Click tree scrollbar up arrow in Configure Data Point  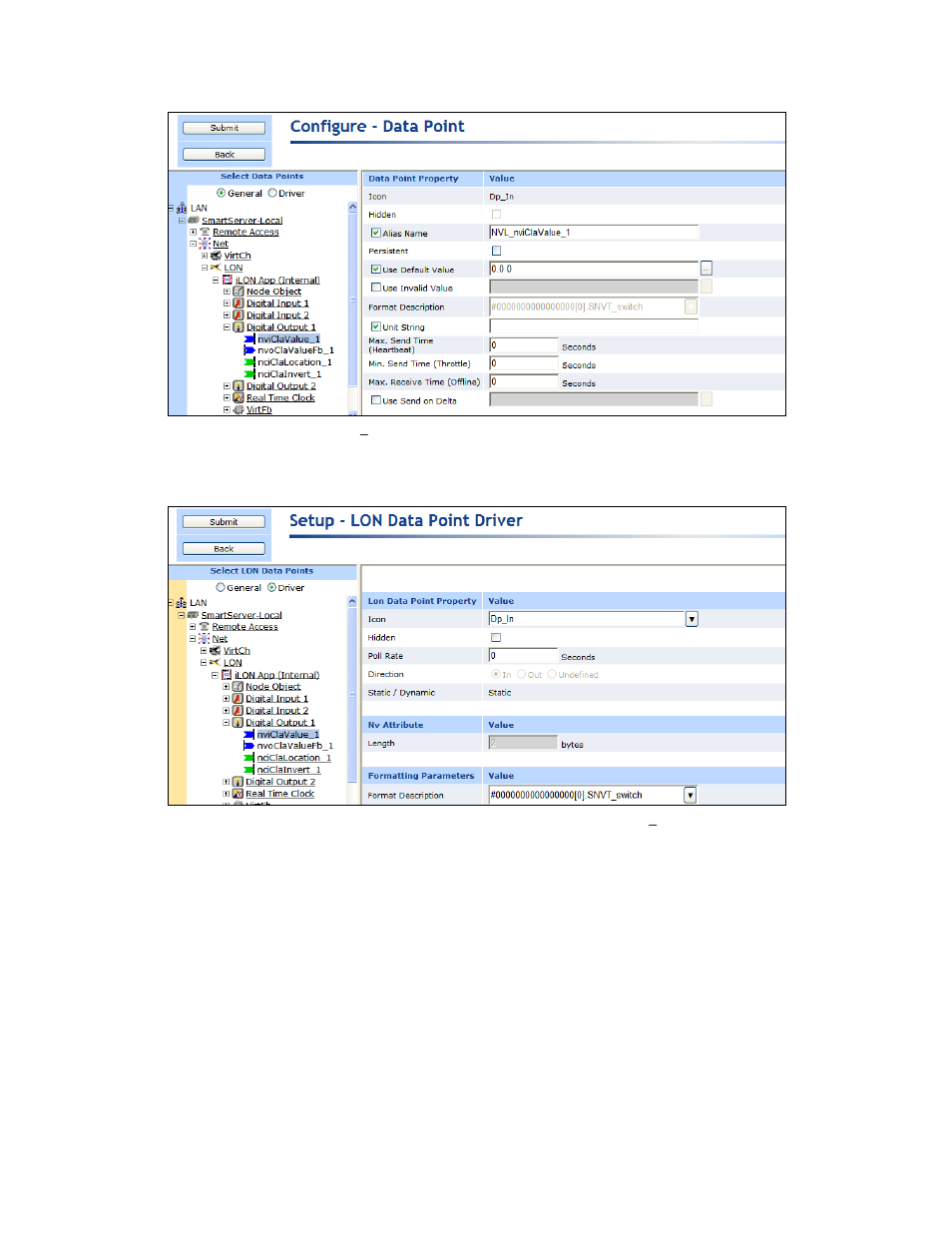352,208
